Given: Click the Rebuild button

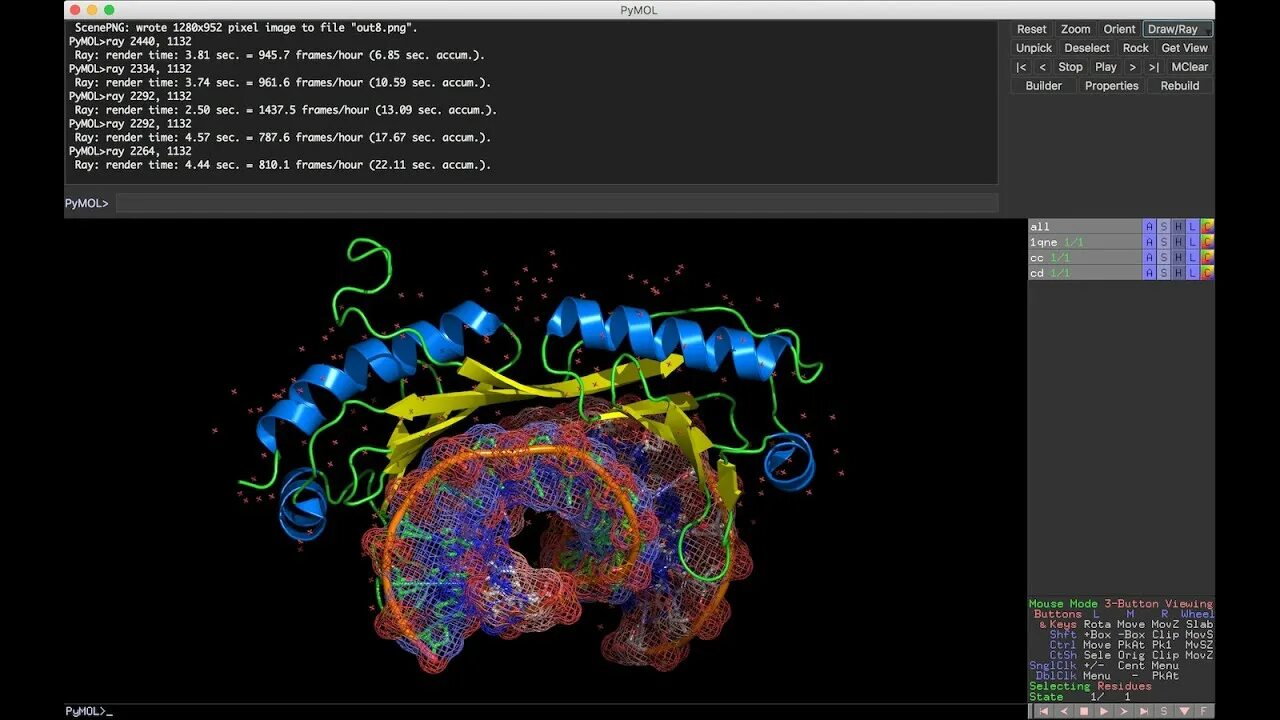Looking at the screenshot, I should [1180, 86].
